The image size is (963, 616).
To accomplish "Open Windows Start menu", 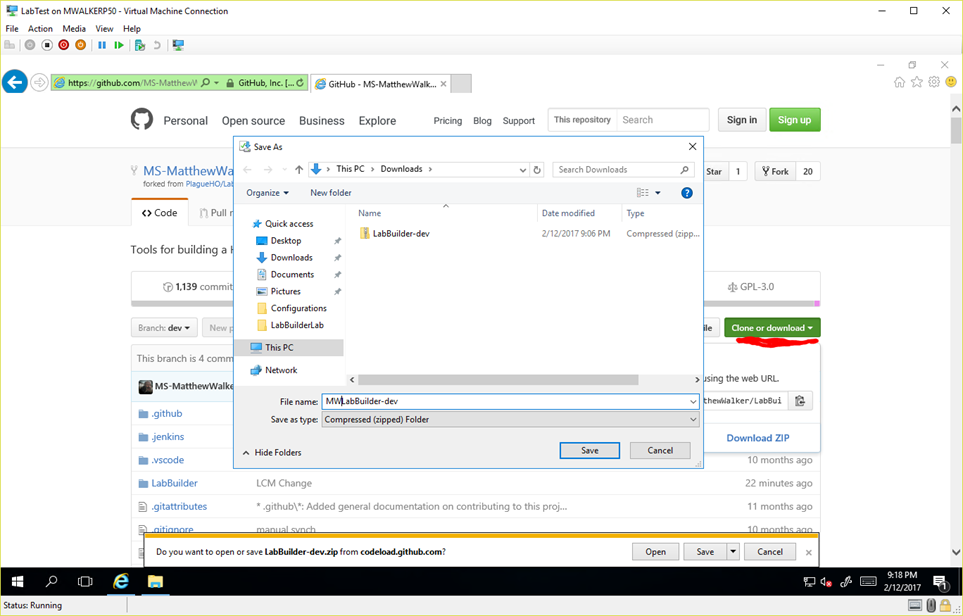I will tap(17, 581).
